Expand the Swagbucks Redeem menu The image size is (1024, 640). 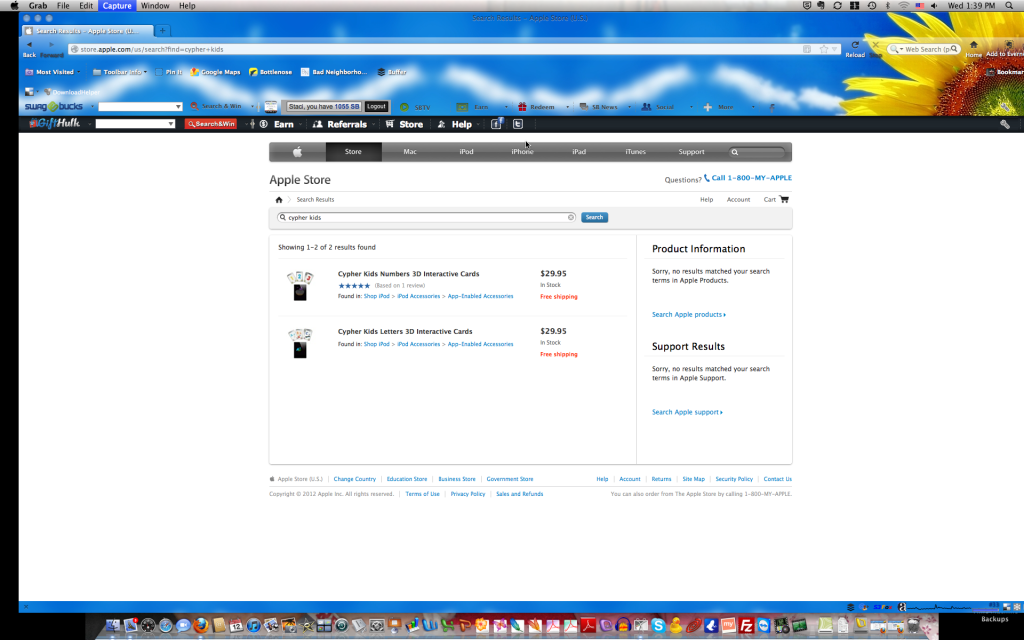point(567,107)
